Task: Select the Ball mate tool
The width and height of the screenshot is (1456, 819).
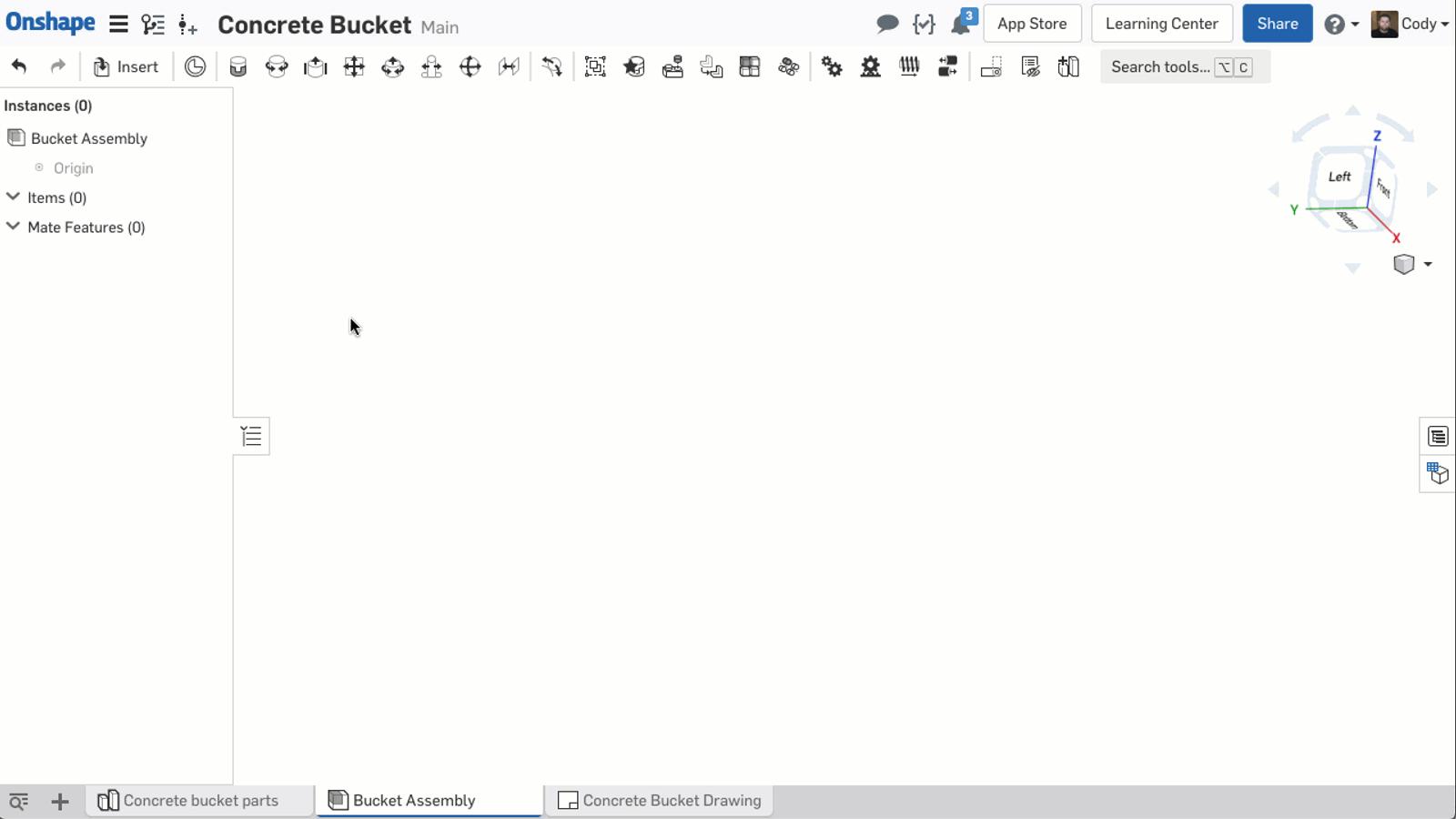Action: coord(470,66)
